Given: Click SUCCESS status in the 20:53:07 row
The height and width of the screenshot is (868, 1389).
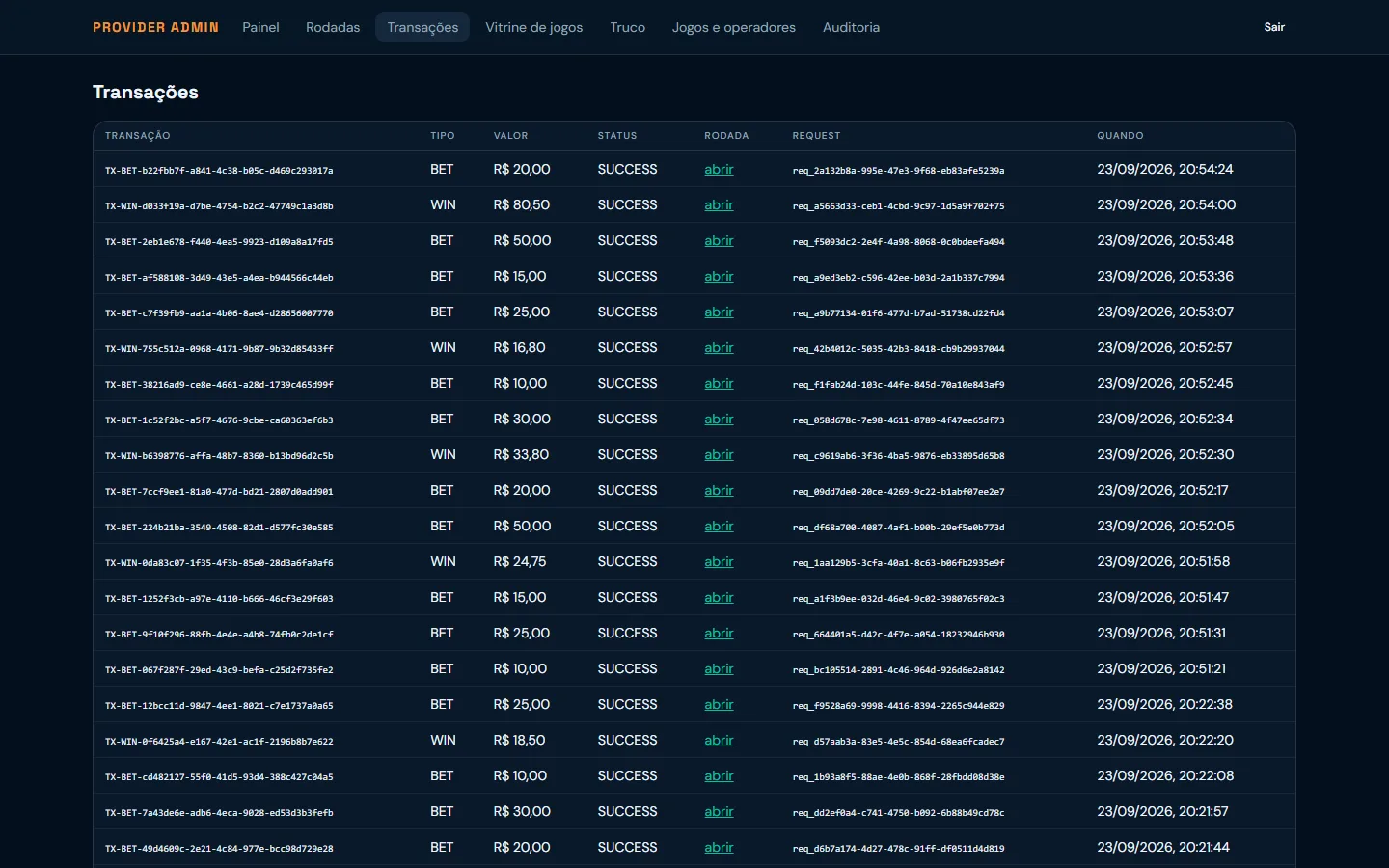Looking at the screenshot, I should tap(628, 312).
